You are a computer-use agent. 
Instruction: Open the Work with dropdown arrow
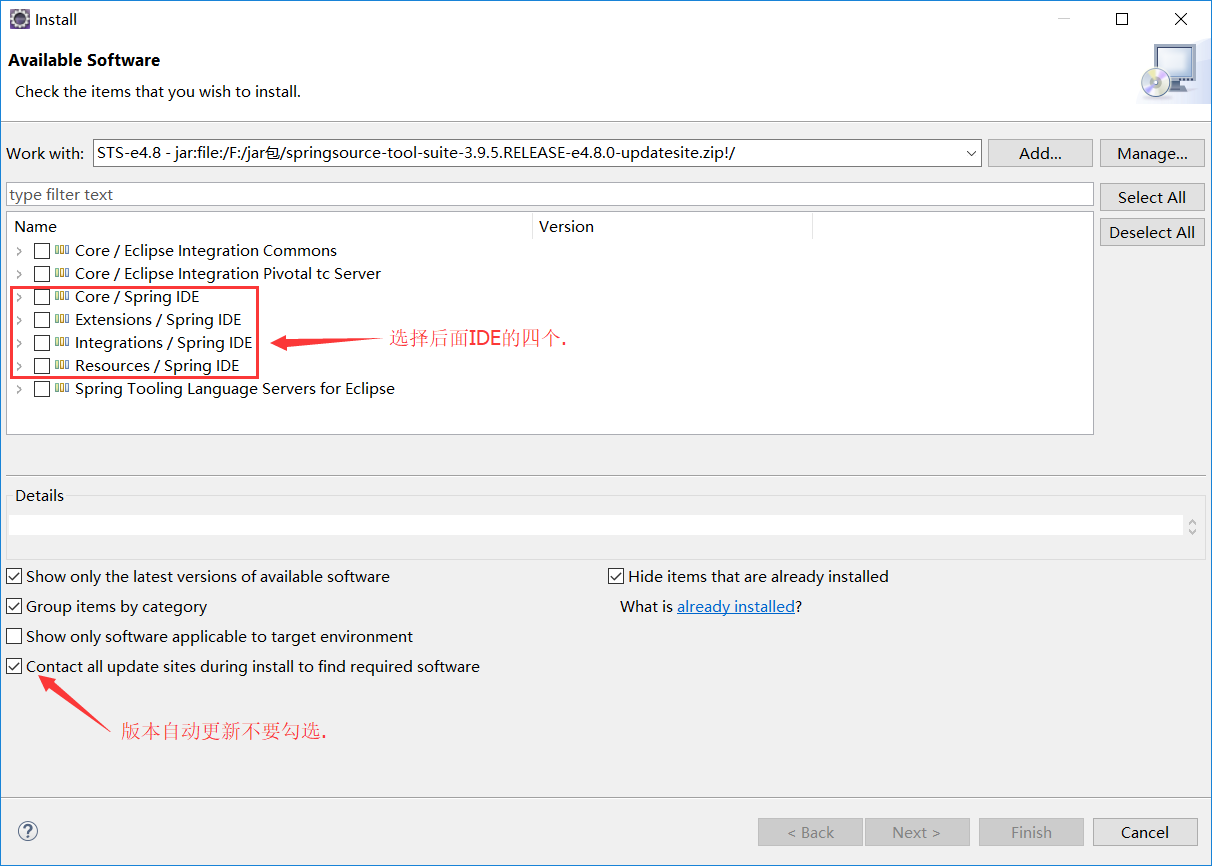click(971, 153)
